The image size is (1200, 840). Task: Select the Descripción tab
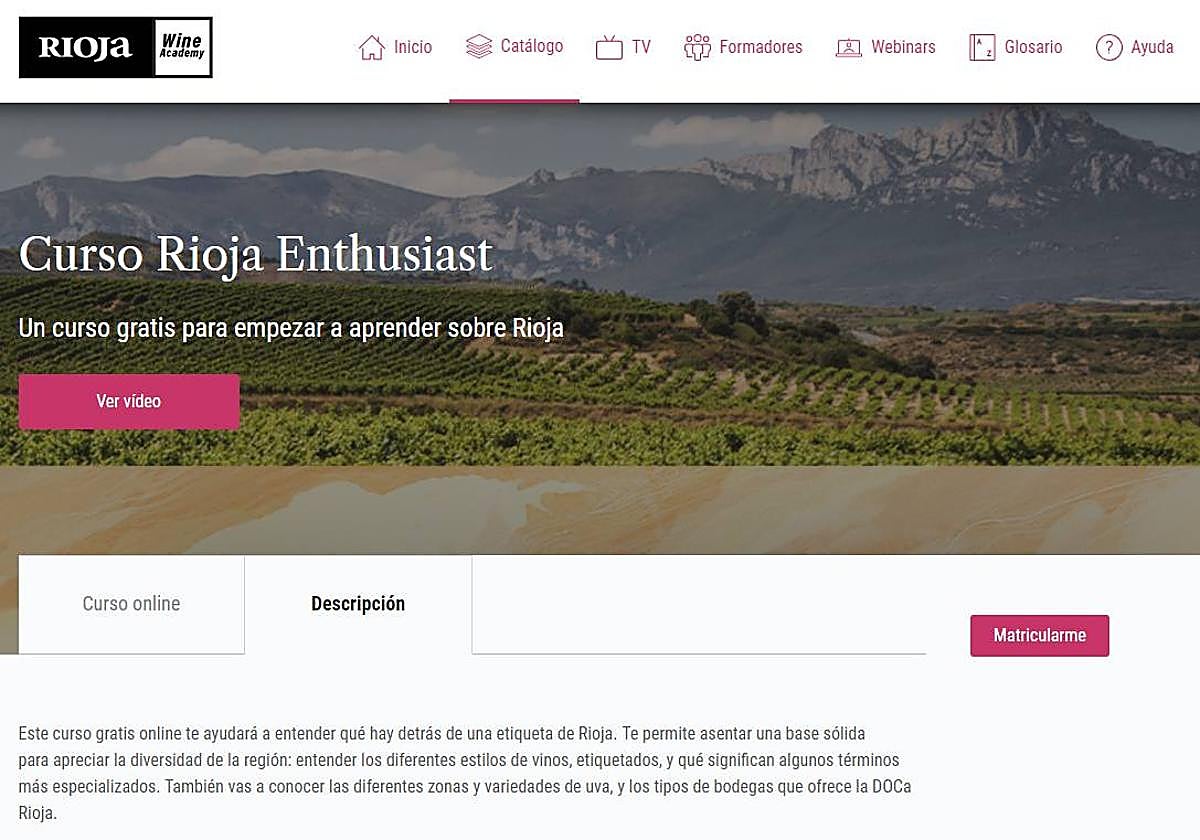(358, 604)
